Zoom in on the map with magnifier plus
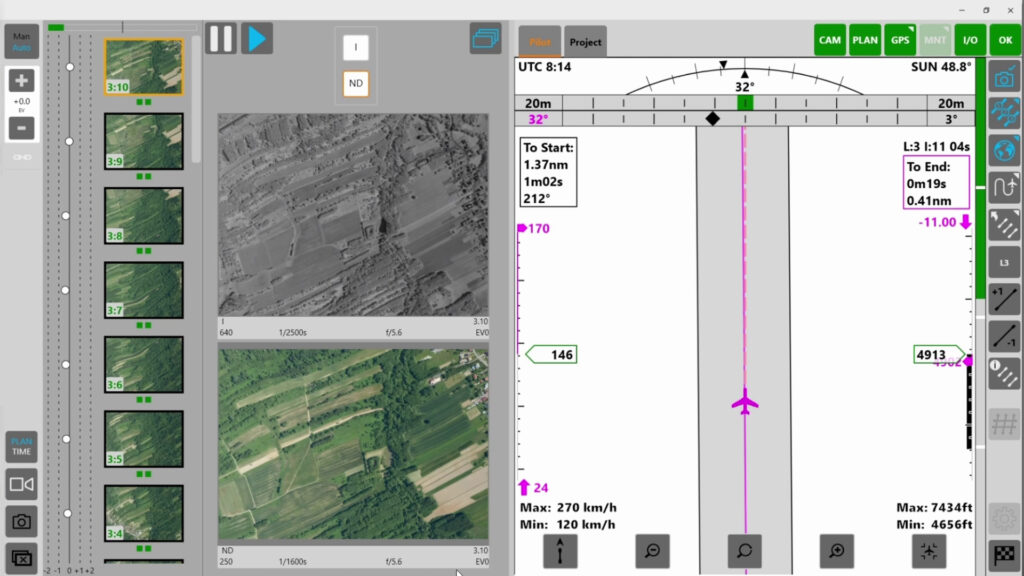 [x=837, y=551]
